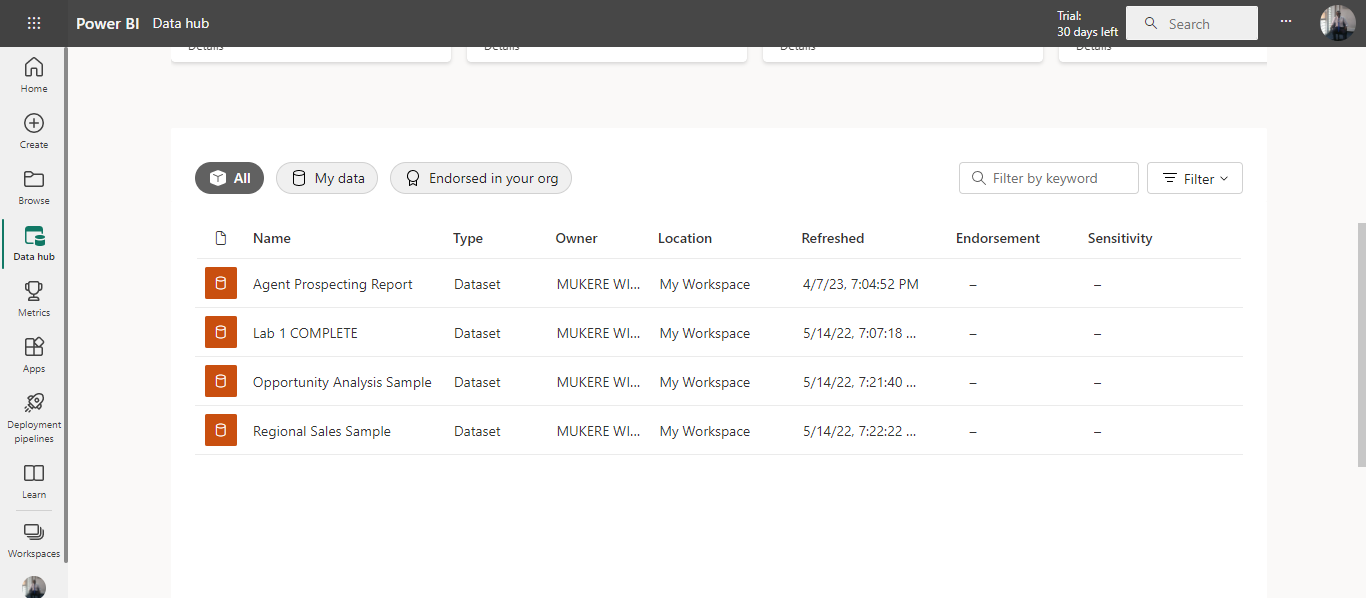The height and width of the screenshot is (598, 1366).
Task: Sort by Name column header
Action: coord(272,238)
